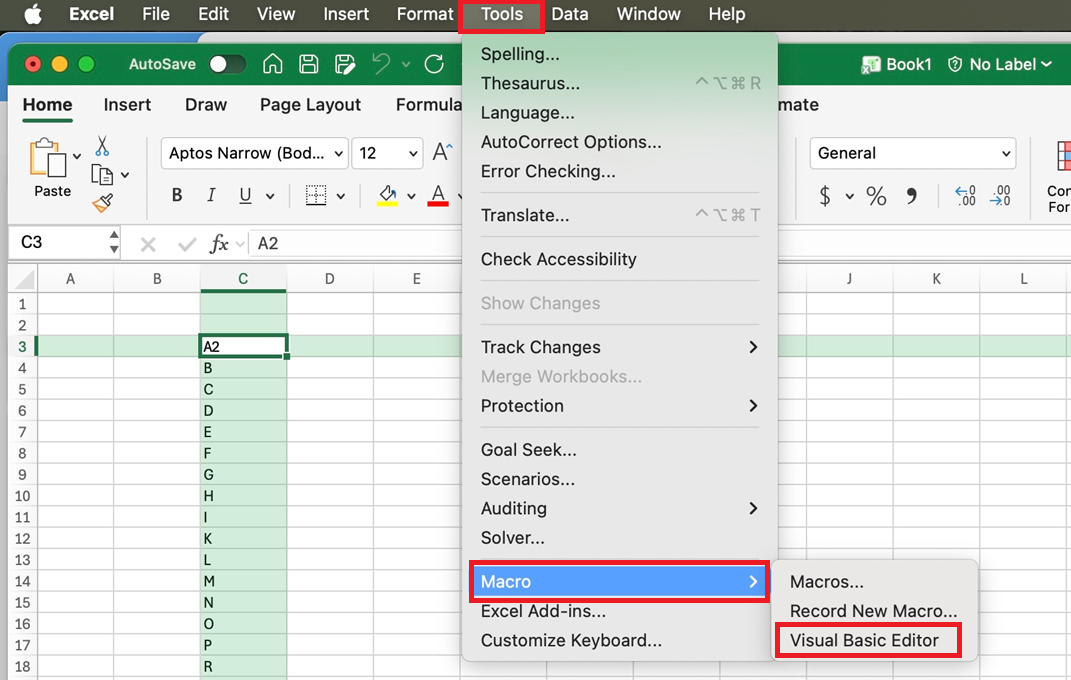Screen dimensions: 1071x680
Task: Expand the Fill Color options arrow
Action: [411, 197]
